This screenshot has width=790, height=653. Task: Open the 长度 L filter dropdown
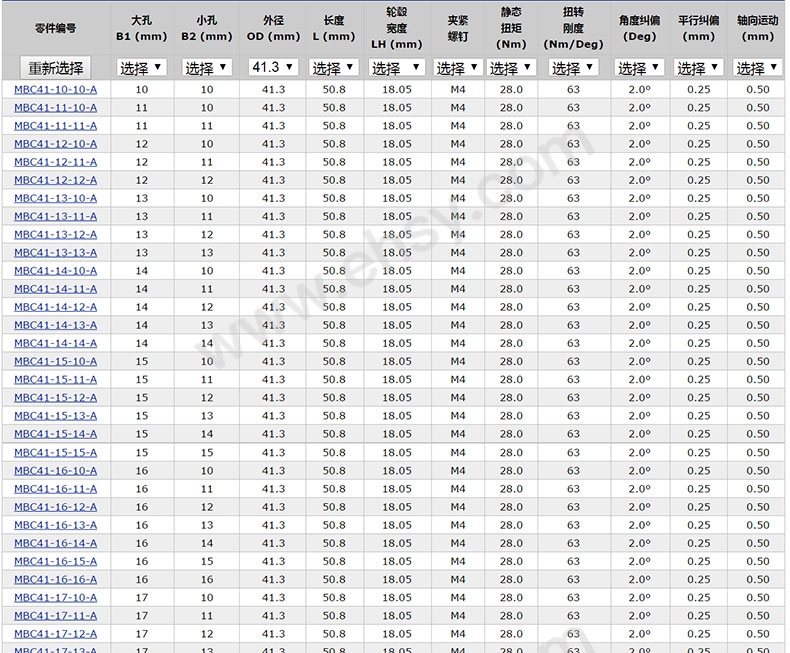tap(334, 67)
